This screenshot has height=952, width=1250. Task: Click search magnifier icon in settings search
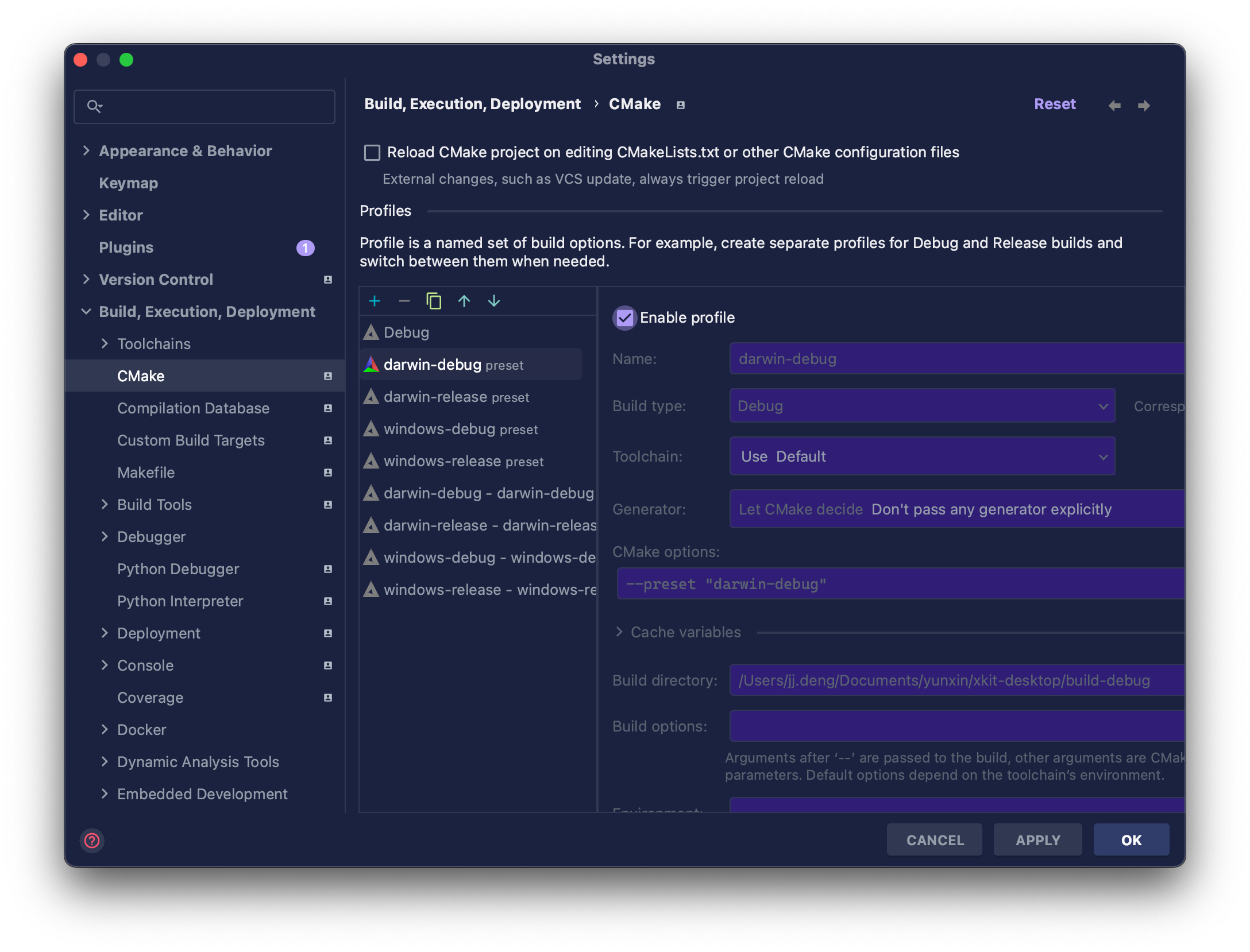pos(94,106)
